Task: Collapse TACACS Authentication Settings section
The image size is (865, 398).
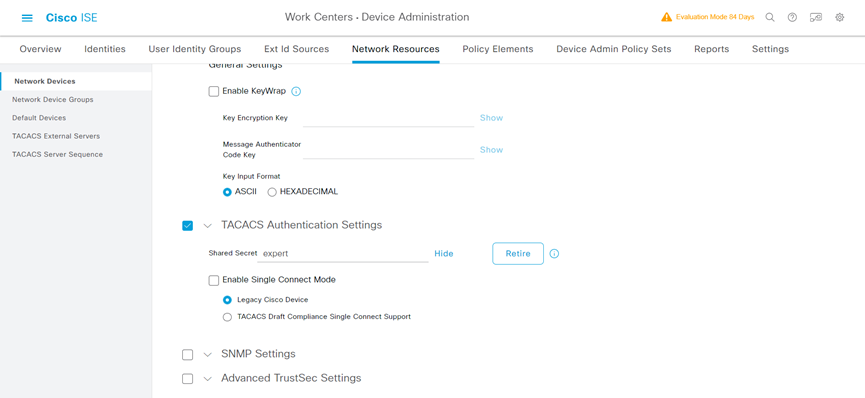Action: coord(207,225)
